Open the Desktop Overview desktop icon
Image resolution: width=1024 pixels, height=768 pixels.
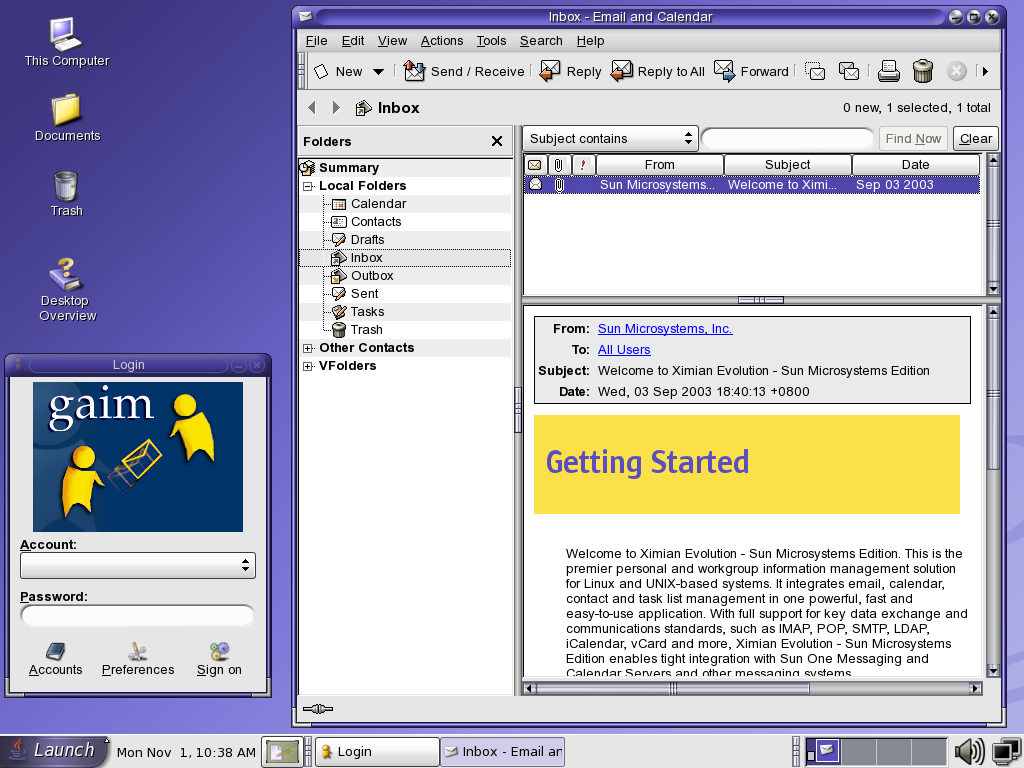pos(67,290)
